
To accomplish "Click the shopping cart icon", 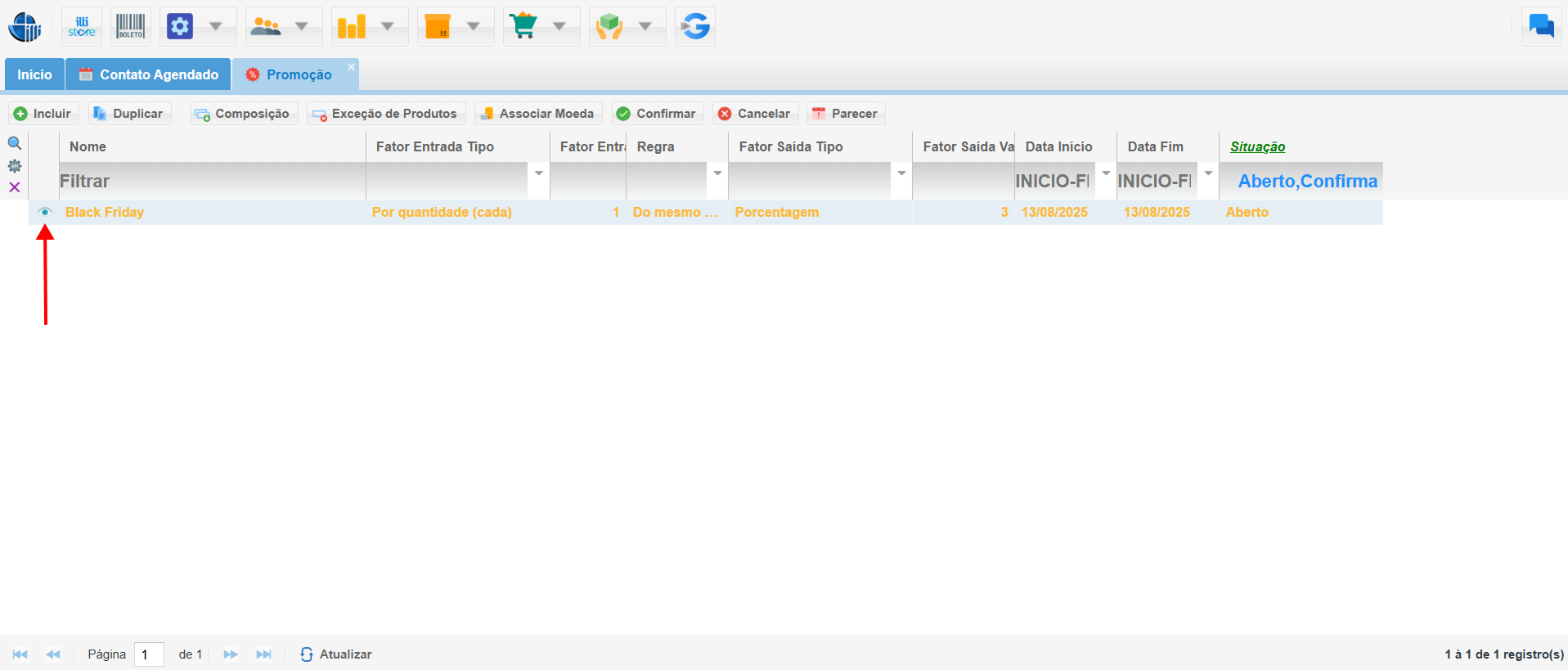I will coord(523,27).
